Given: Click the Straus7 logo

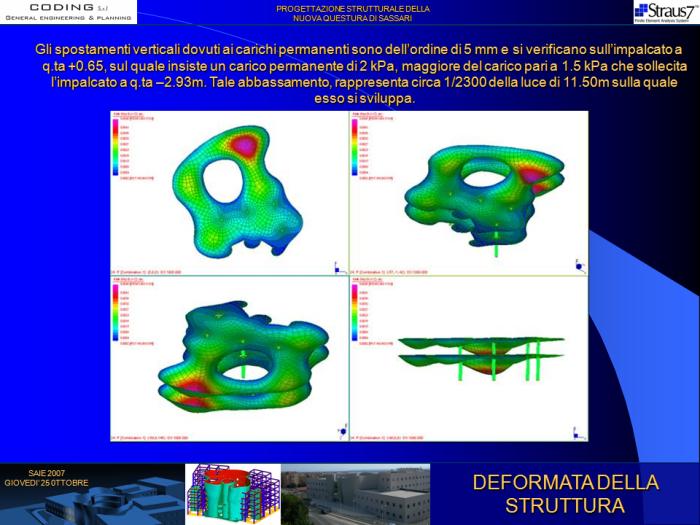Looking at the screenshot, I should [x=665, y=12].
